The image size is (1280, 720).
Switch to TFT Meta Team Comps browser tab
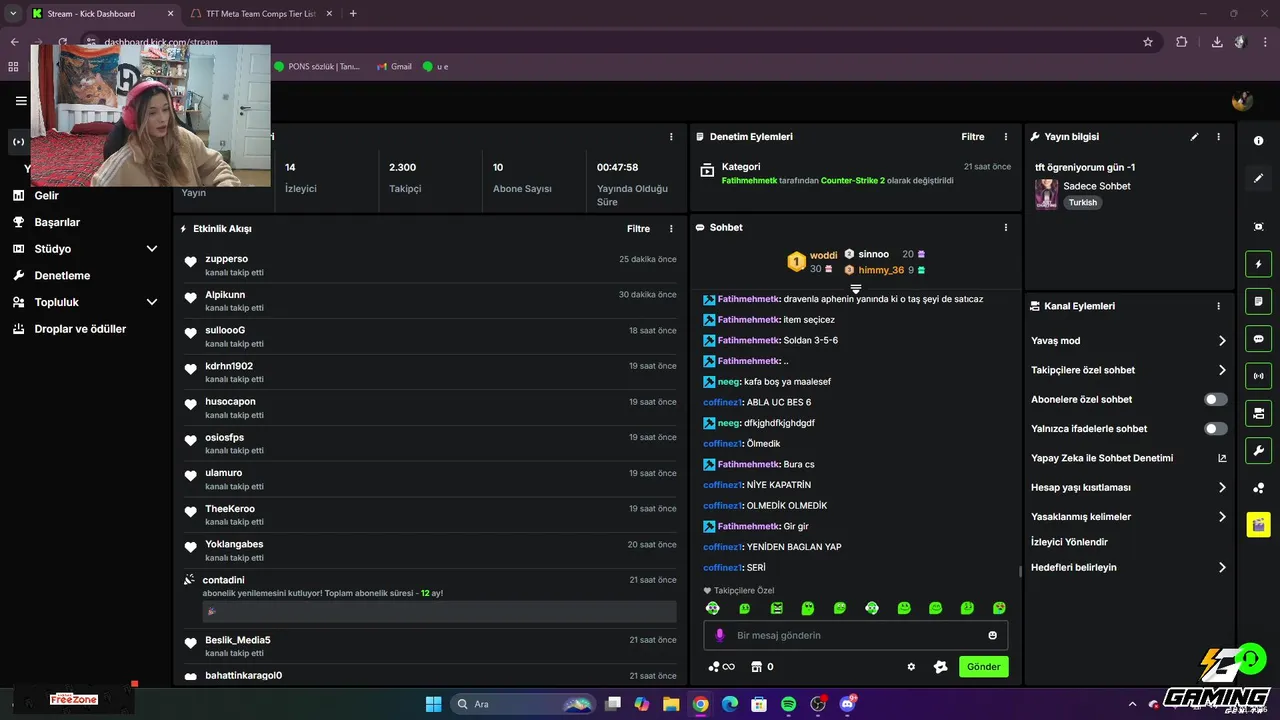coord(260,13)
